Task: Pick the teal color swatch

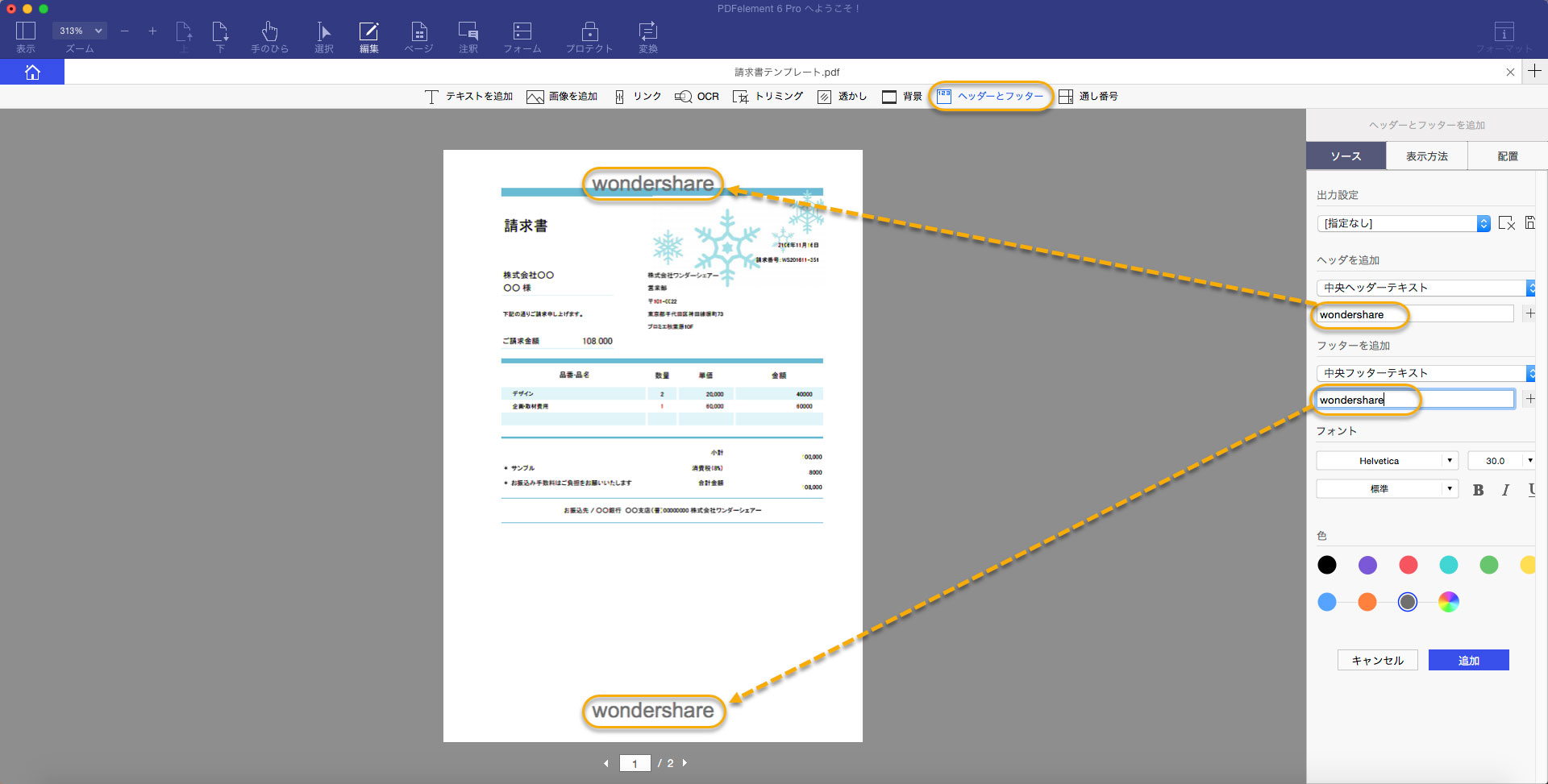Action: click(x=1449, y=565)
